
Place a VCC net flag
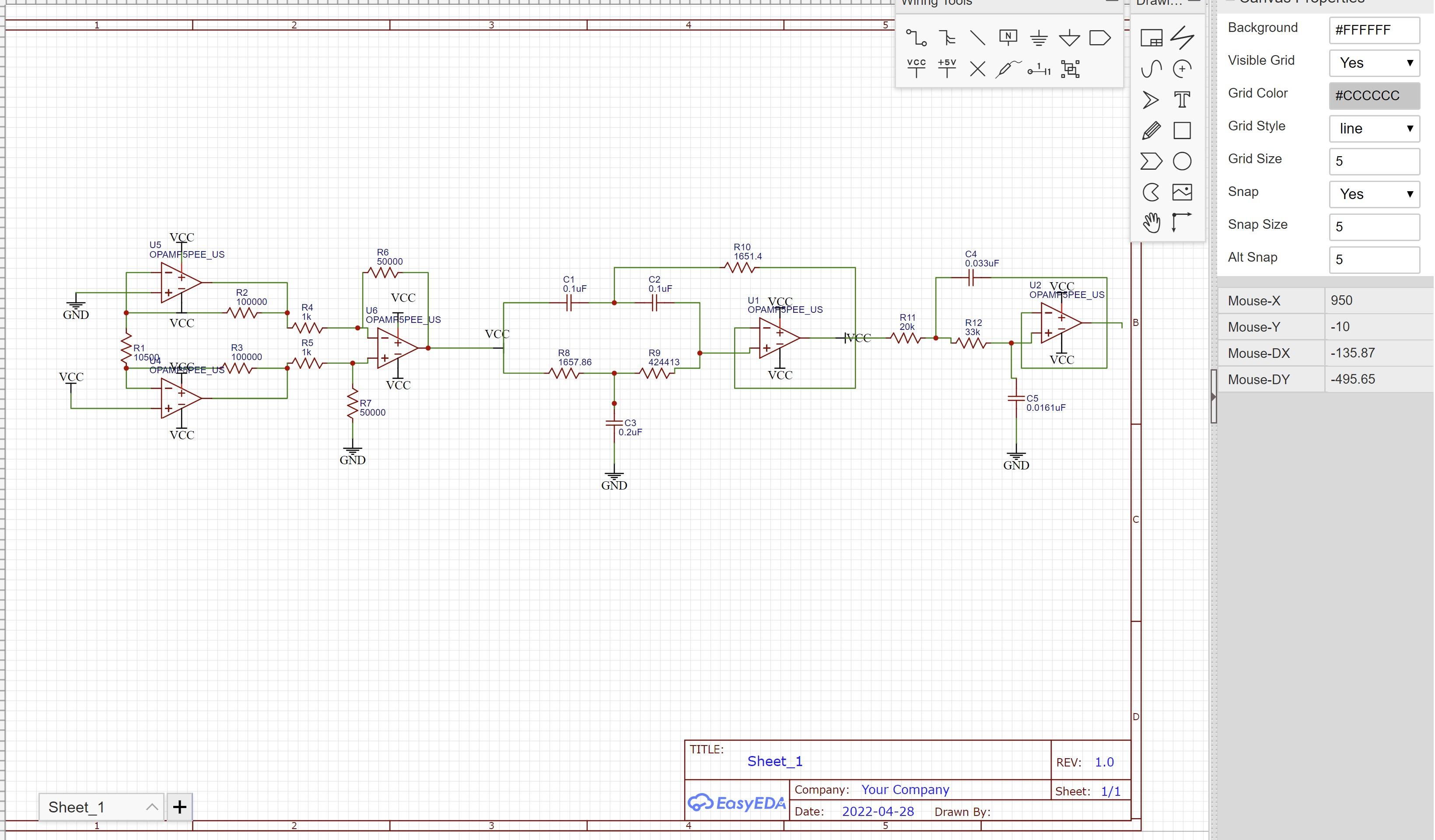click(916, 68)
